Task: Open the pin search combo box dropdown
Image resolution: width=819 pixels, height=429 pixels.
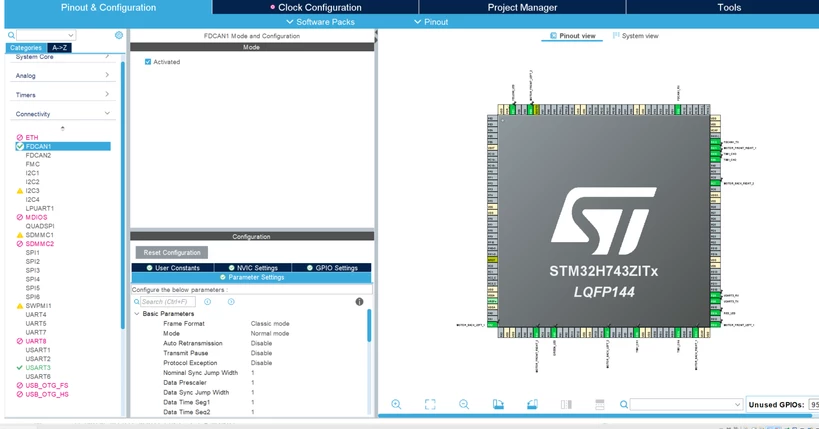Action: (x=737, y=404)
